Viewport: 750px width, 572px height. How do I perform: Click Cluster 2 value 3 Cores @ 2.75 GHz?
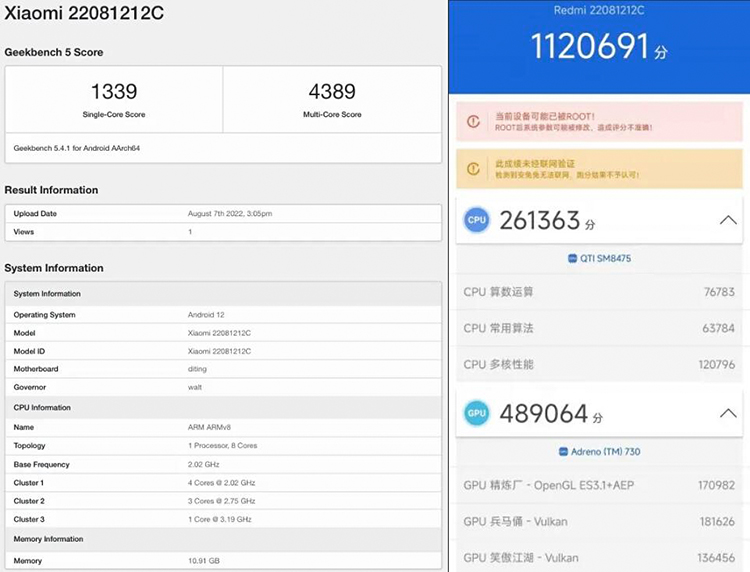click(221, 501)
